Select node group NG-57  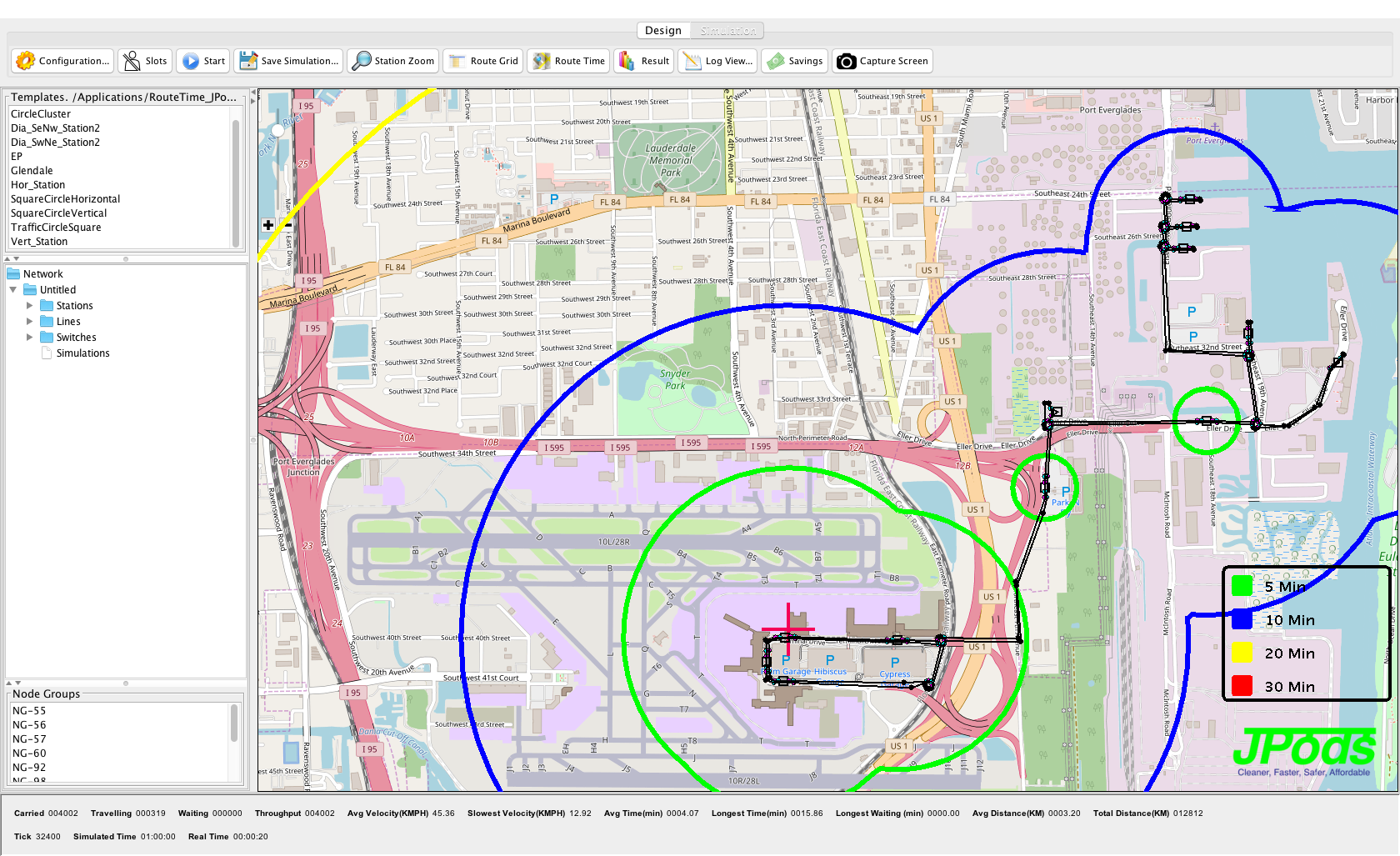point(29,739)
